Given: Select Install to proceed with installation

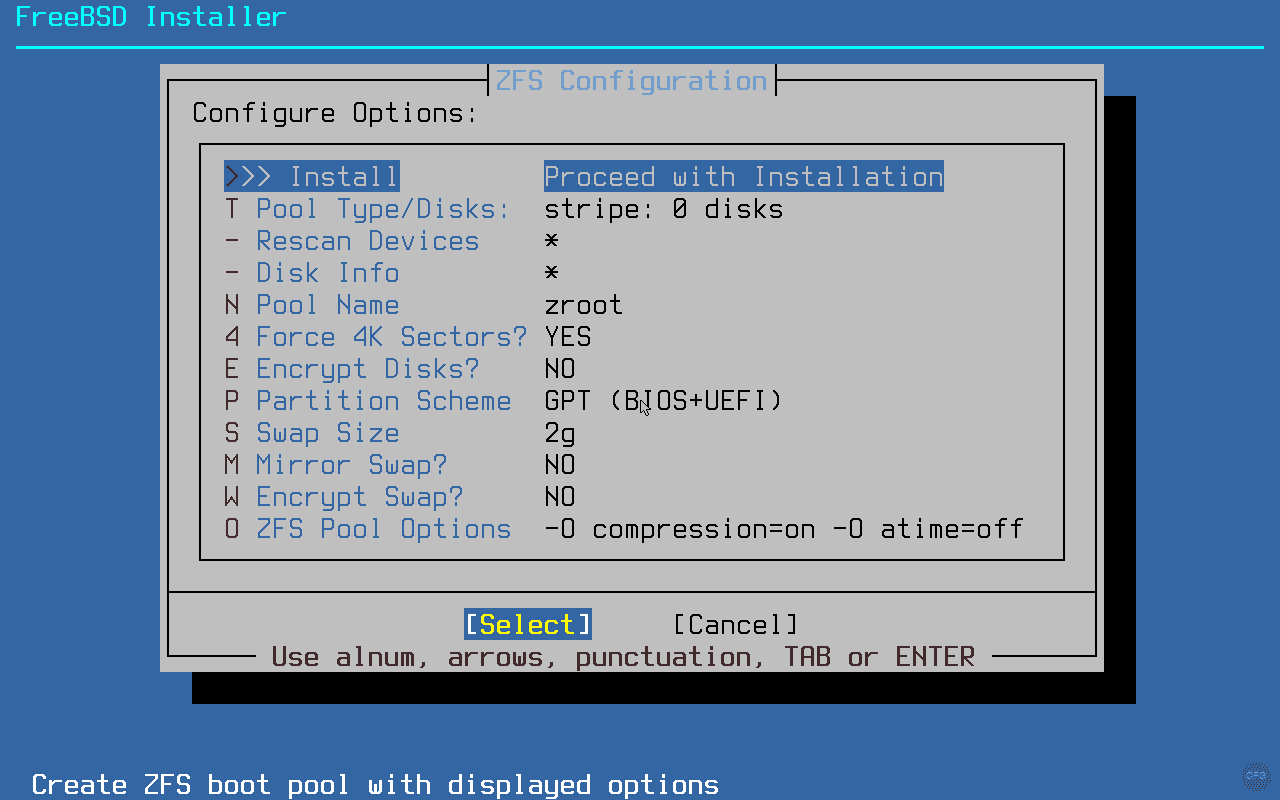Looking at the screenshot, I should [x=311, y=176].
